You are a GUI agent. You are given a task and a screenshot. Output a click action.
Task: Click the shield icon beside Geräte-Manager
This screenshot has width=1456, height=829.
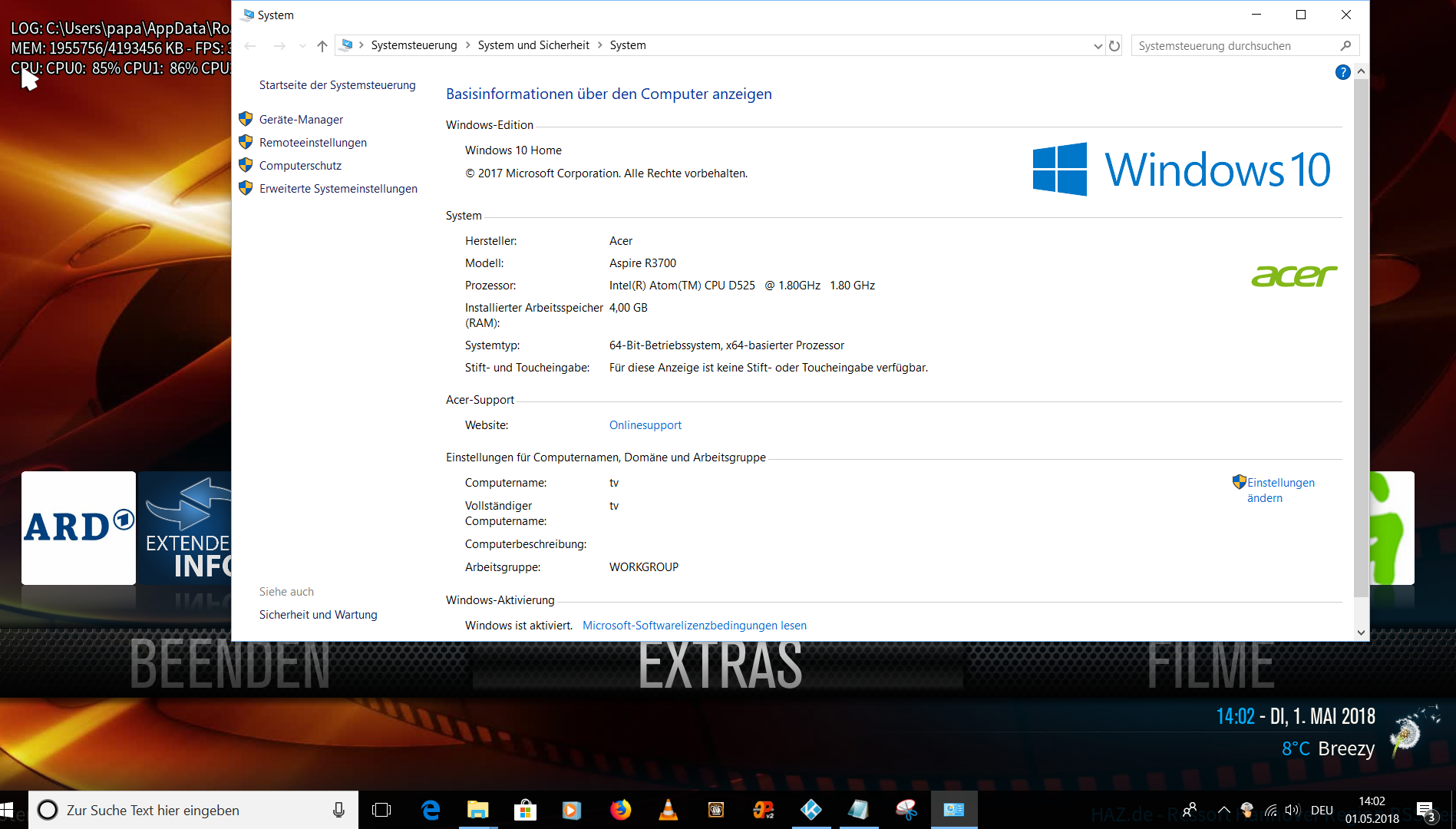[x=246, y=119]
